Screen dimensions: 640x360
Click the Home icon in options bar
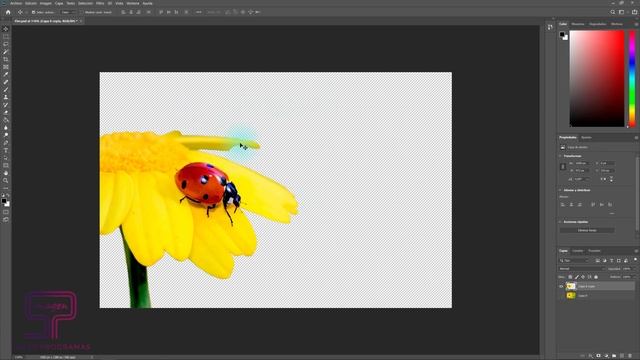point(8,12)
